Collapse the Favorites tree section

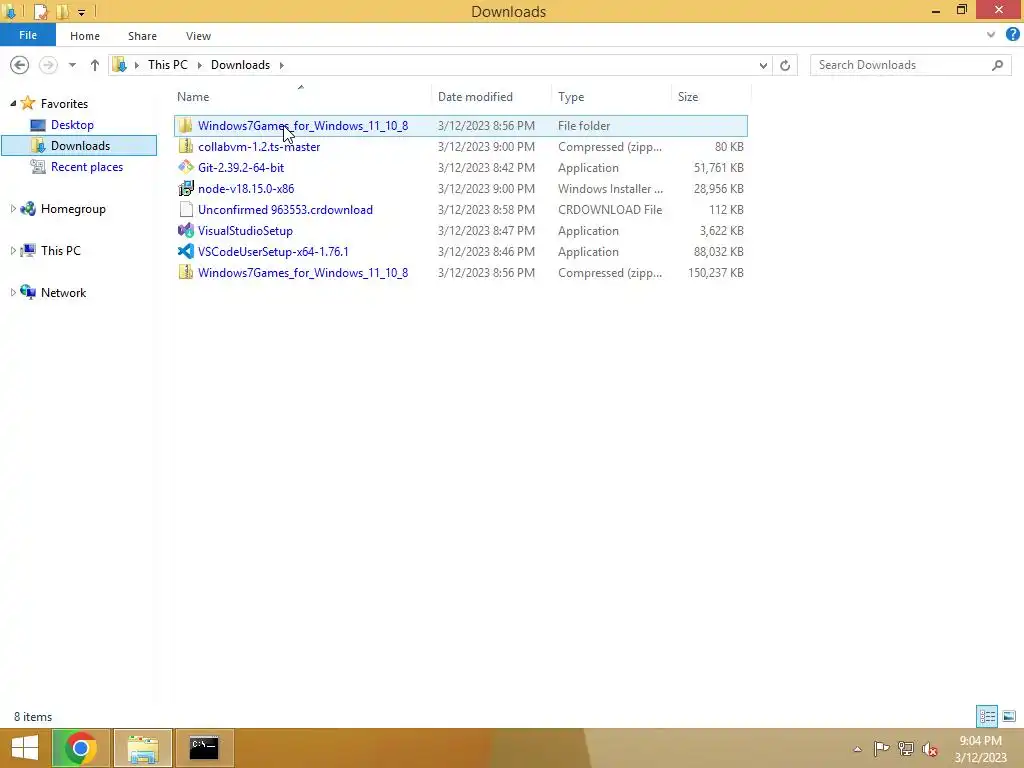tap(13, 103)
